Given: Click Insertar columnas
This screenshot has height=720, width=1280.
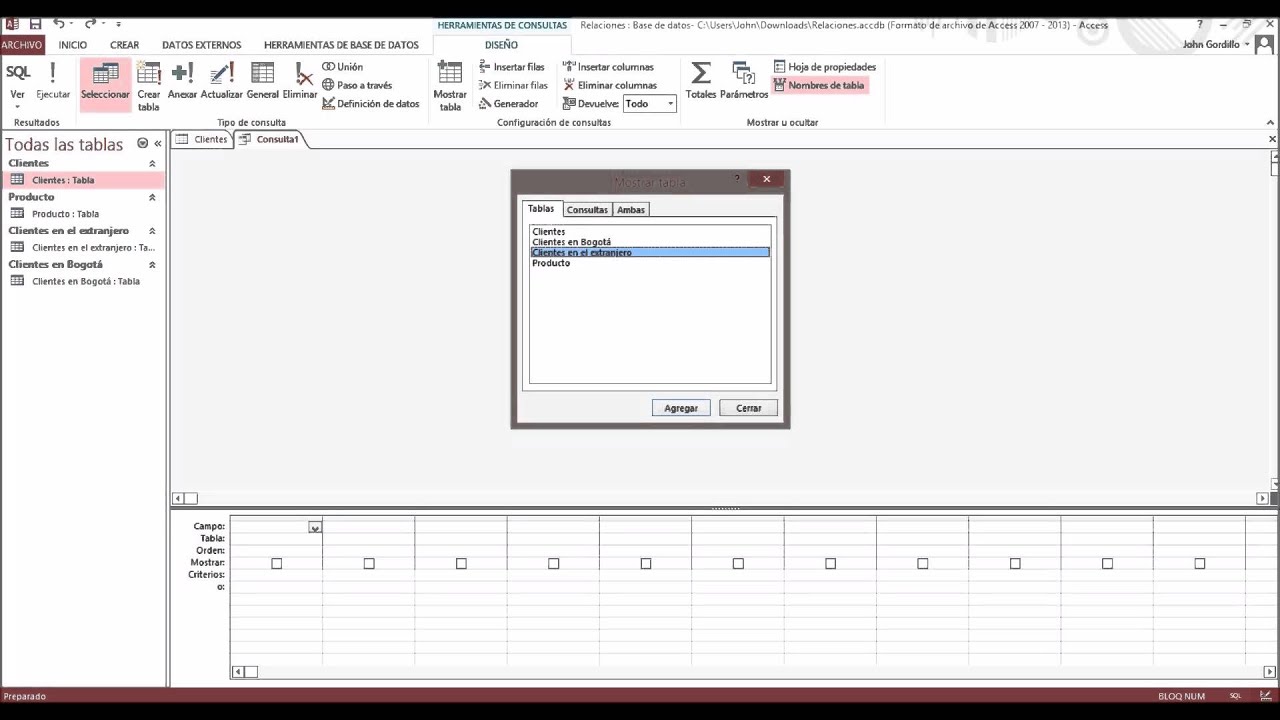Looking at the screenshot, I should [608, 67].
